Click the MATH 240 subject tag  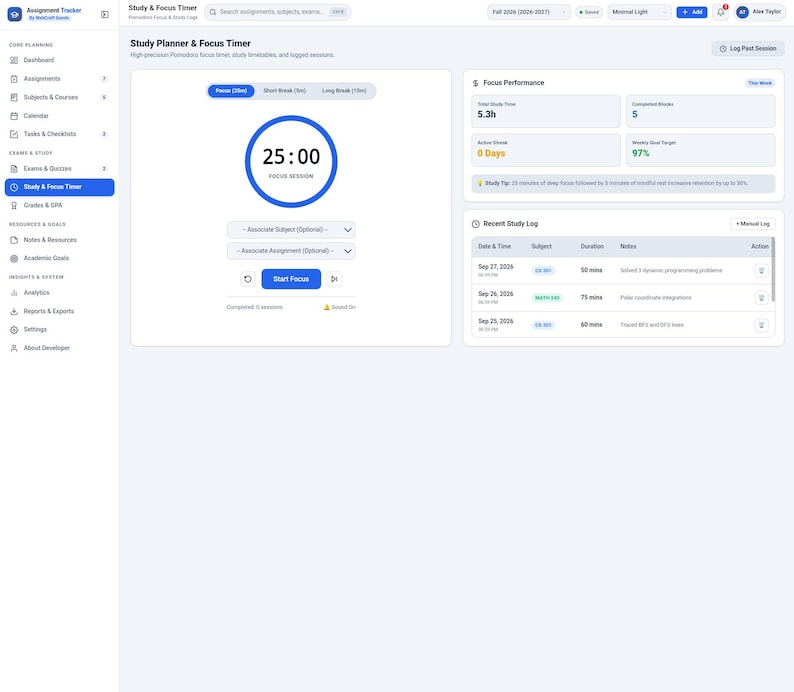(547, 298)
